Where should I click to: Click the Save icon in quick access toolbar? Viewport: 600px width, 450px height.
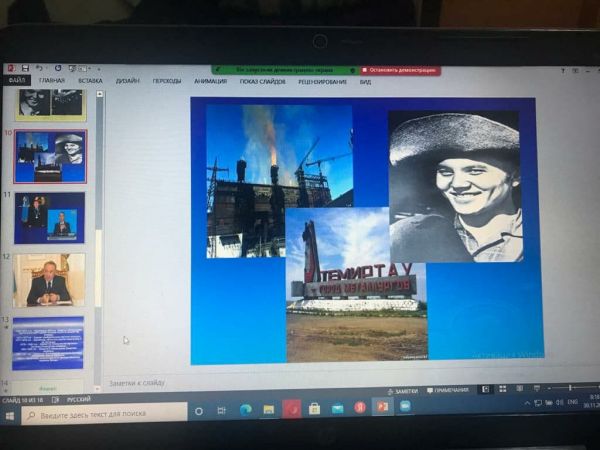click(x=25, y=68)
